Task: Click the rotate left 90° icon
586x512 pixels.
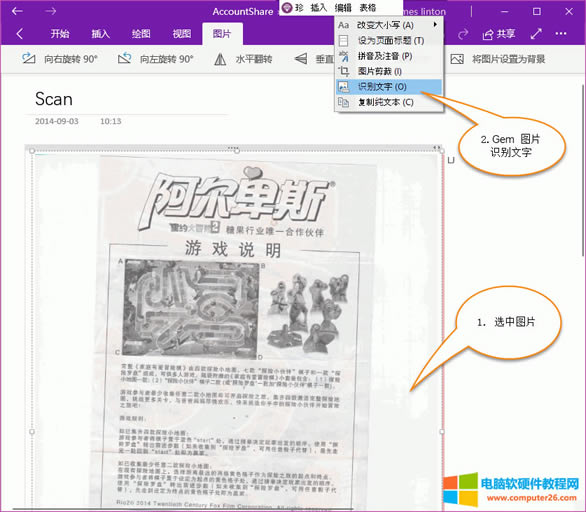Action: (124, 59)
